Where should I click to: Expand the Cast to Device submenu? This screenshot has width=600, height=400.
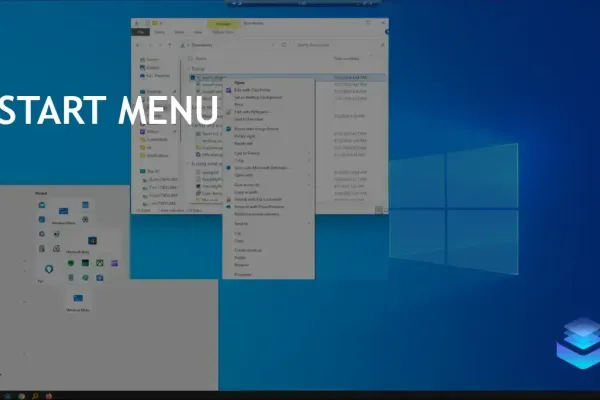[x=268, y=153]
